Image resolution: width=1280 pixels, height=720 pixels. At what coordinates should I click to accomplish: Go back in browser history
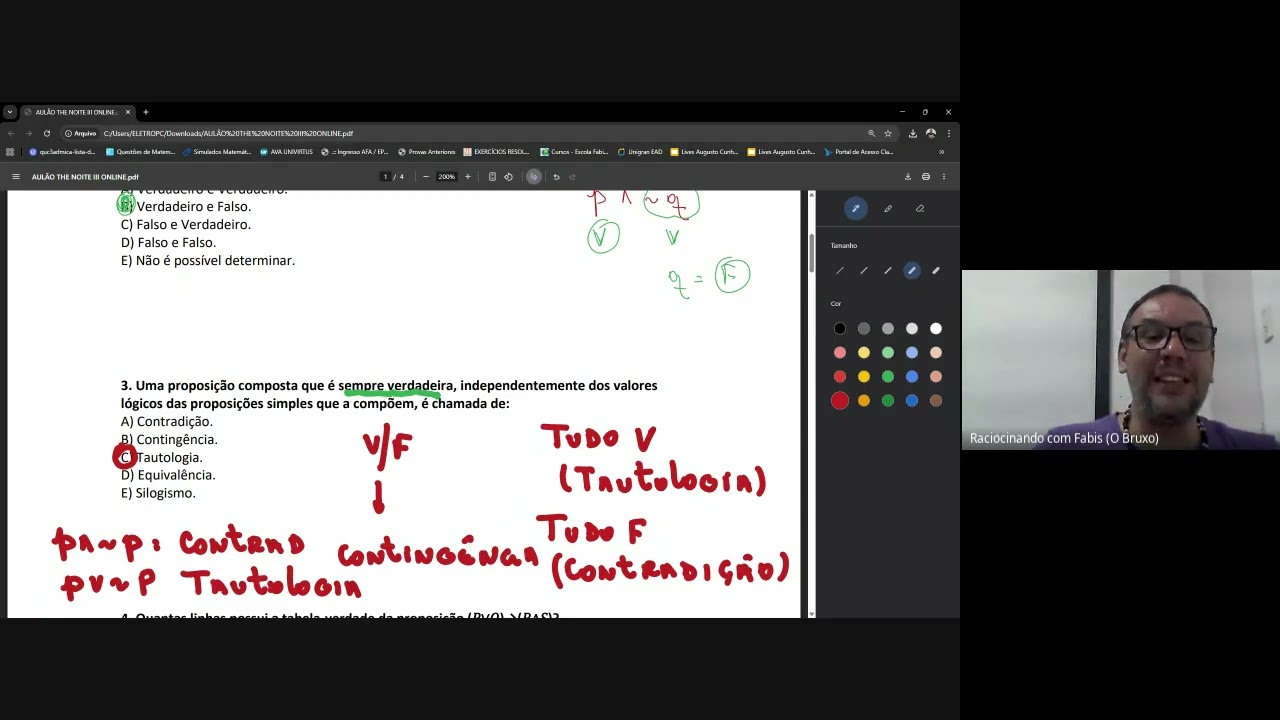click(x=11, y=133)
